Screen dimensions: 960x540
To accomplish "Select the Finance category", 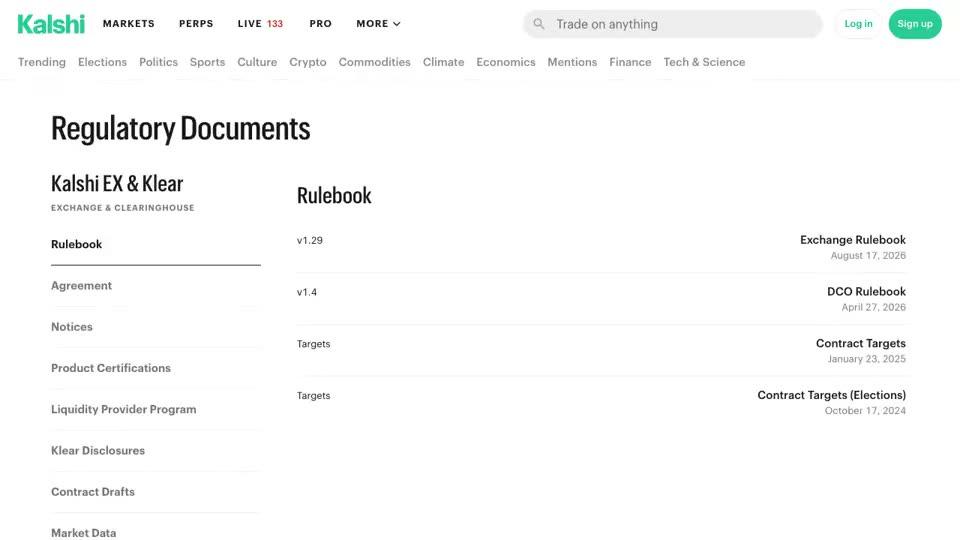I will tap(630, 62).
